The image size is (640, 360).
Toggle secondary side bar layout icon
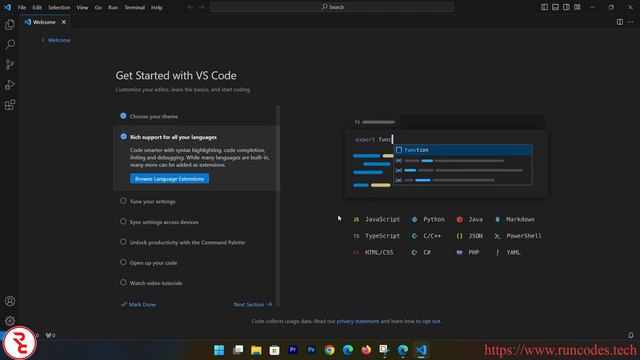click(566, 7)
